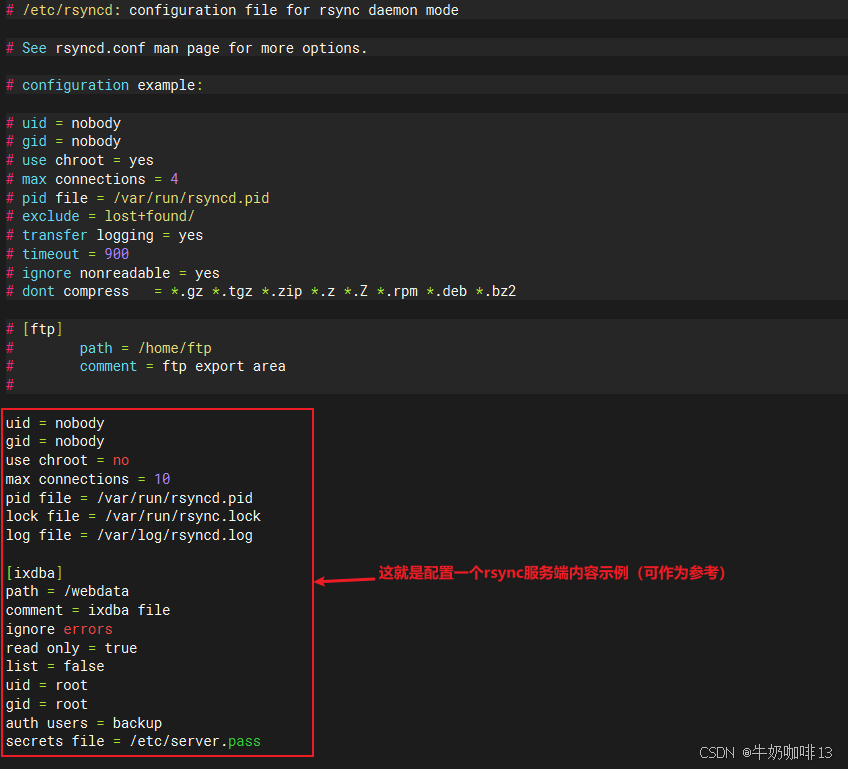
Task: Click the 'timeout = 900' line
Action: (68, 254)
